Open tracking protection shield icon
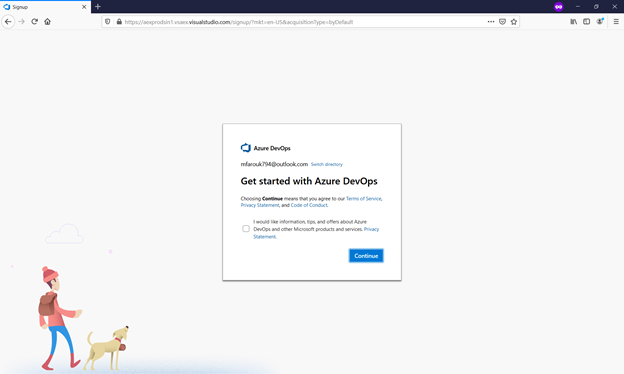The height and width of the screenshot is (374, 624). pos(107,21)
